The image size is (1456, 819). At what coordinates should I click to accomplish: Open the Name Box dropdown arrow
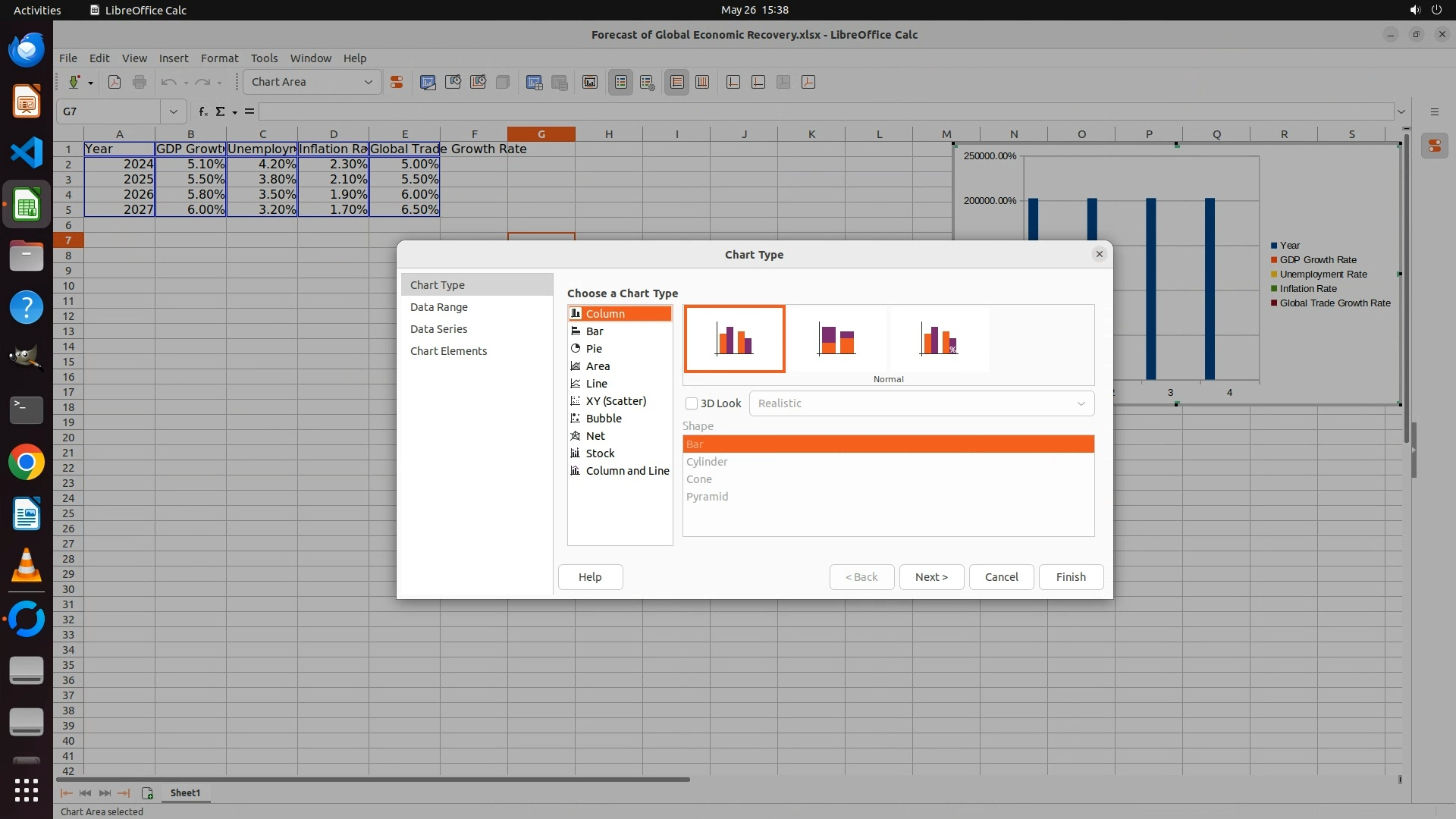point(174,111)
